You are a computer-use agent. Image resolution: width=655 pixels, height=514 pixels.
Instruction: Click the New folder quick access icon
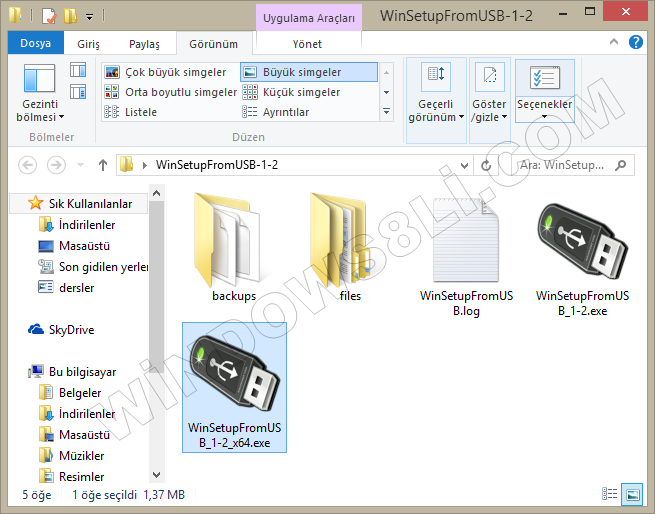pos(70,16)
